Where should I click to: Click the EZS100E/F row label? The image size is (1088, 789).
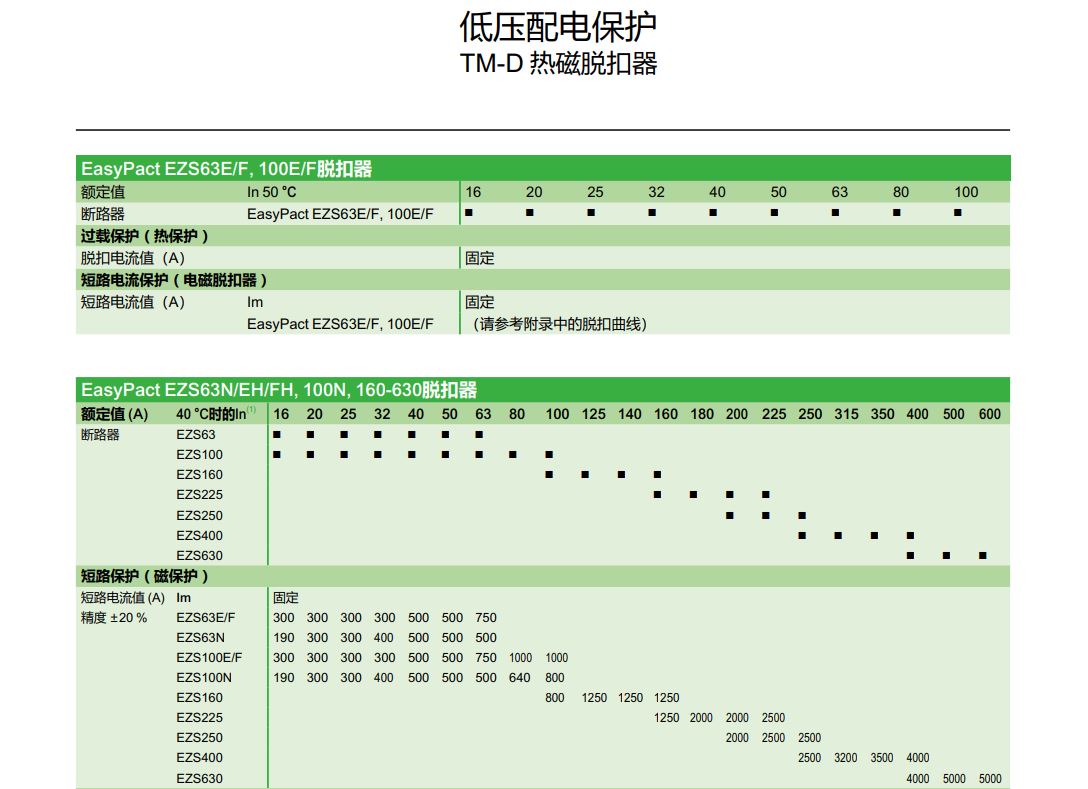point(209,658)
